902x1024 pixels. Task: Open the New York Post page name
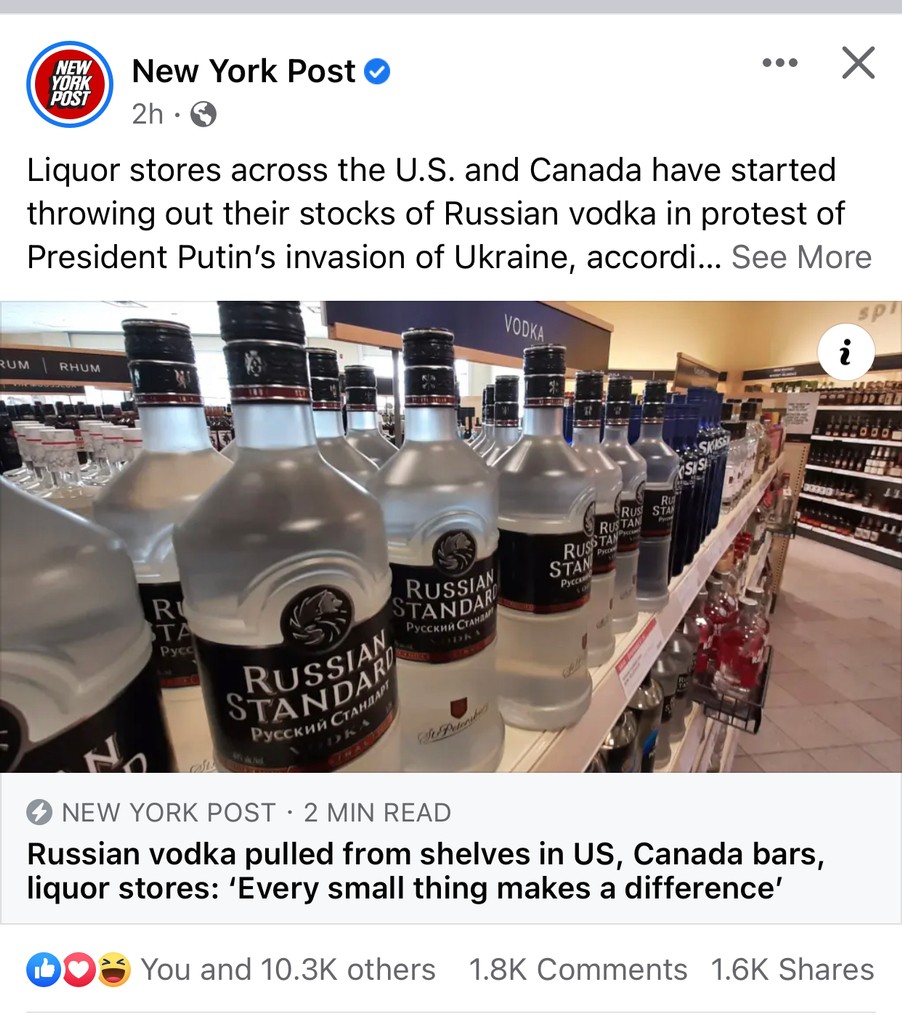(x=244, y=71)
